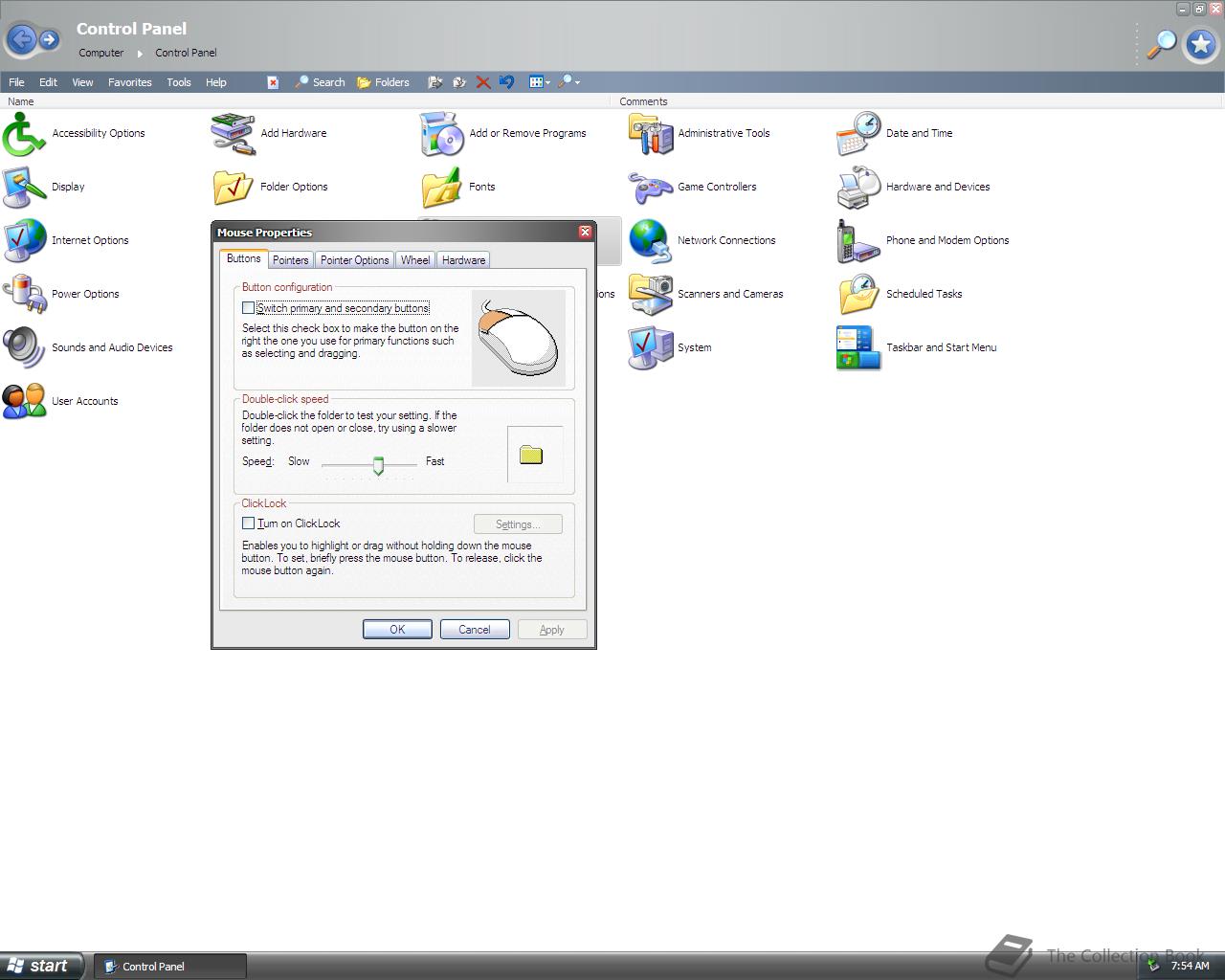Open Network Connections

702,241
